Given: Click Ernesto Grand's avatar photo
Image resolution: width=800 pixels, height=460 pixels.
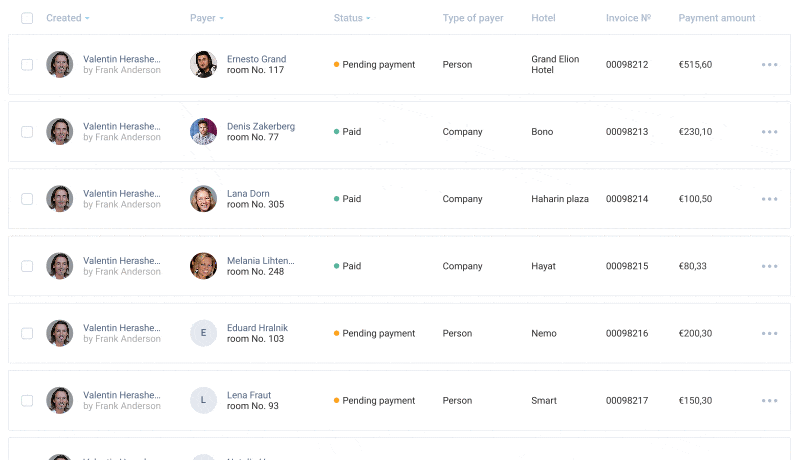Looking at the screenshot, I should coord(204,64).
